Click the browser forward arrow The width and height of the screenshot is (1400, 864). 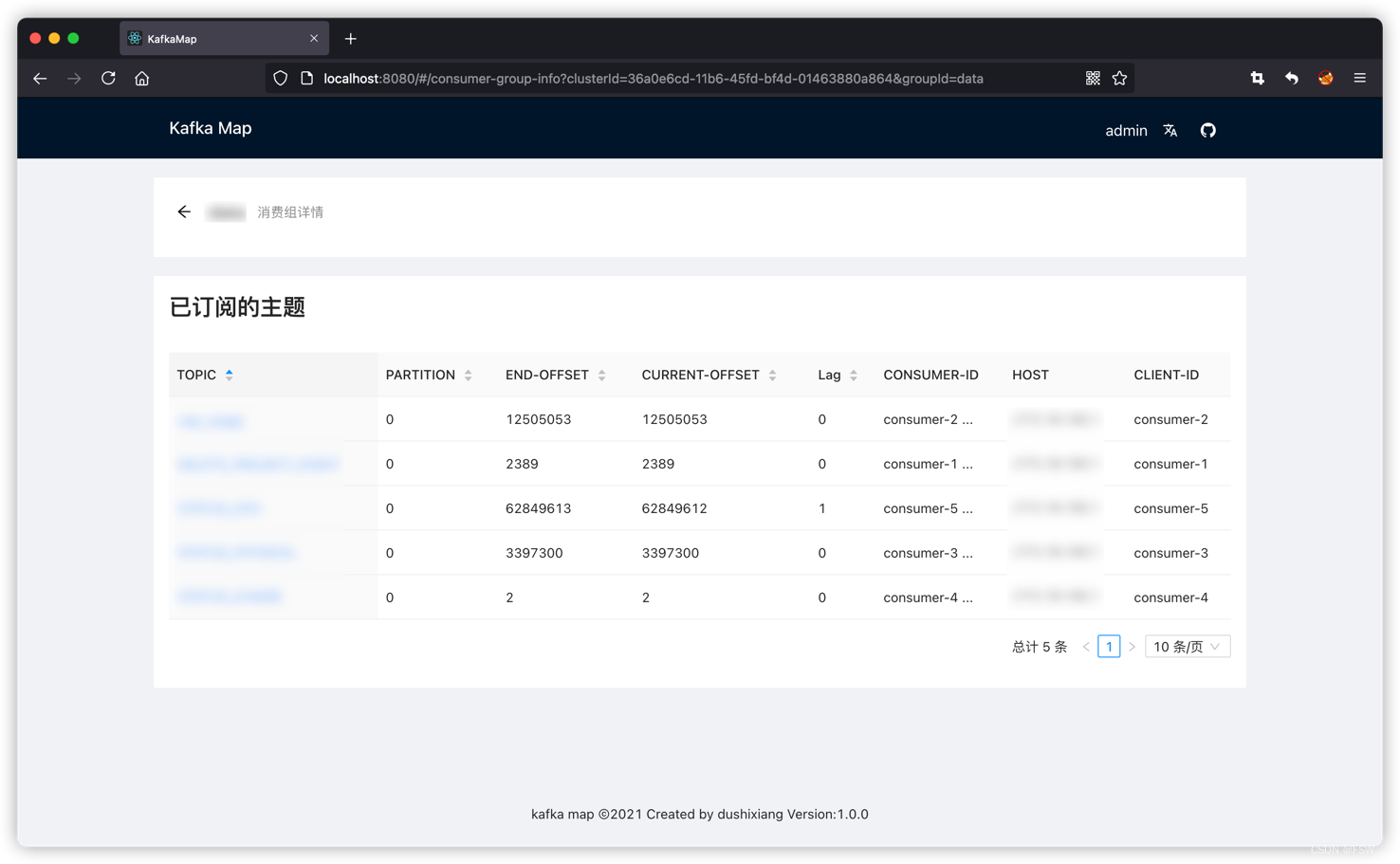[74, 79]
